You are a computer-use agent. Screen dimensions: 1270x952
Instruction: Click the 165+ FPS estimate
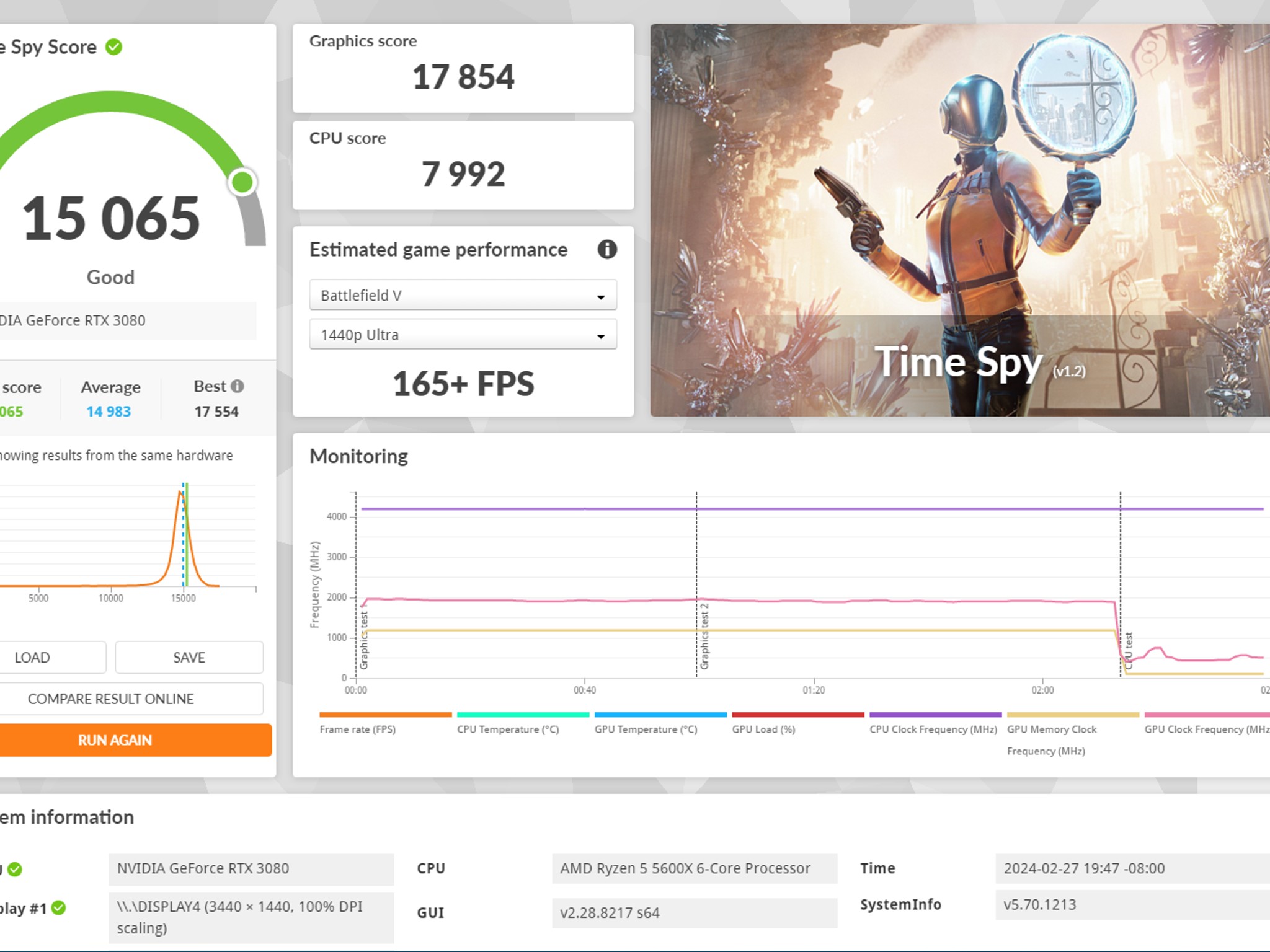[463, 384]
